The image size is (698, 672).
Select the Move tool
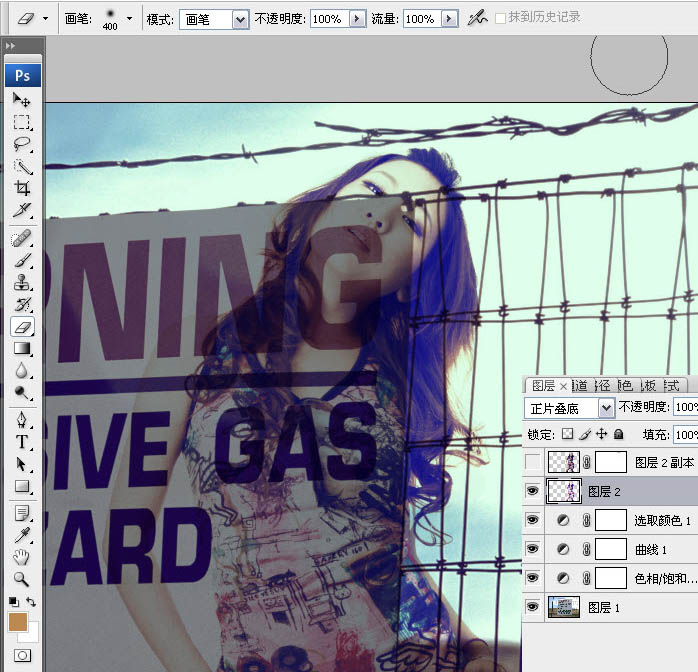click(x=21, y=100)
